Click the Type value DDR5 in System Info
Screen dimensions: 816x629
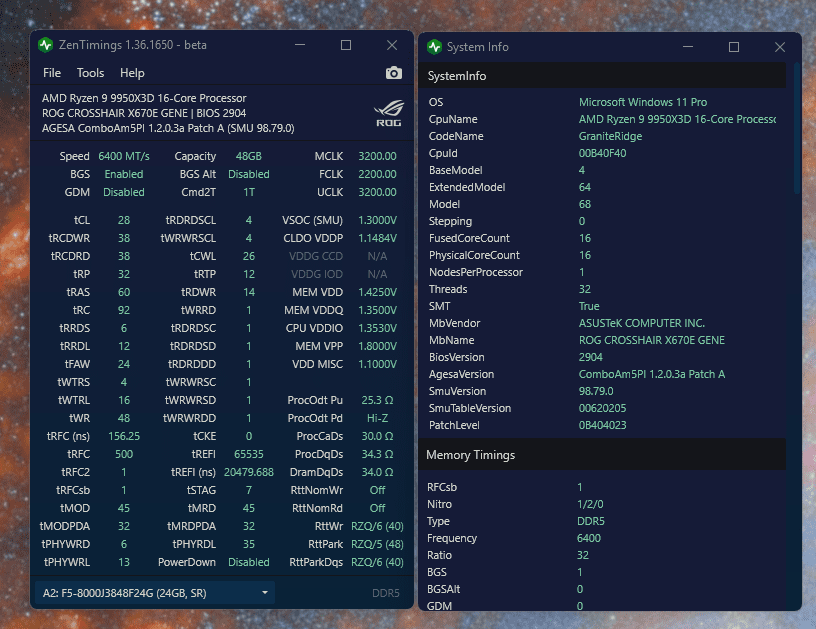pos(591,521)
